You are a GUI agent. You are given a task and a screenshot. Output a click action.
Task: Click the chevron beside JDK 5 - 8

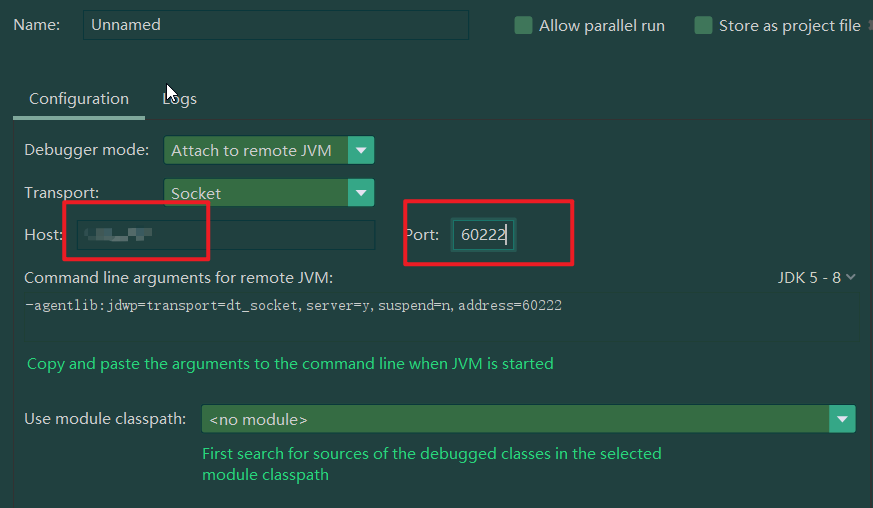pyautogui.click(x=850, y=277)
